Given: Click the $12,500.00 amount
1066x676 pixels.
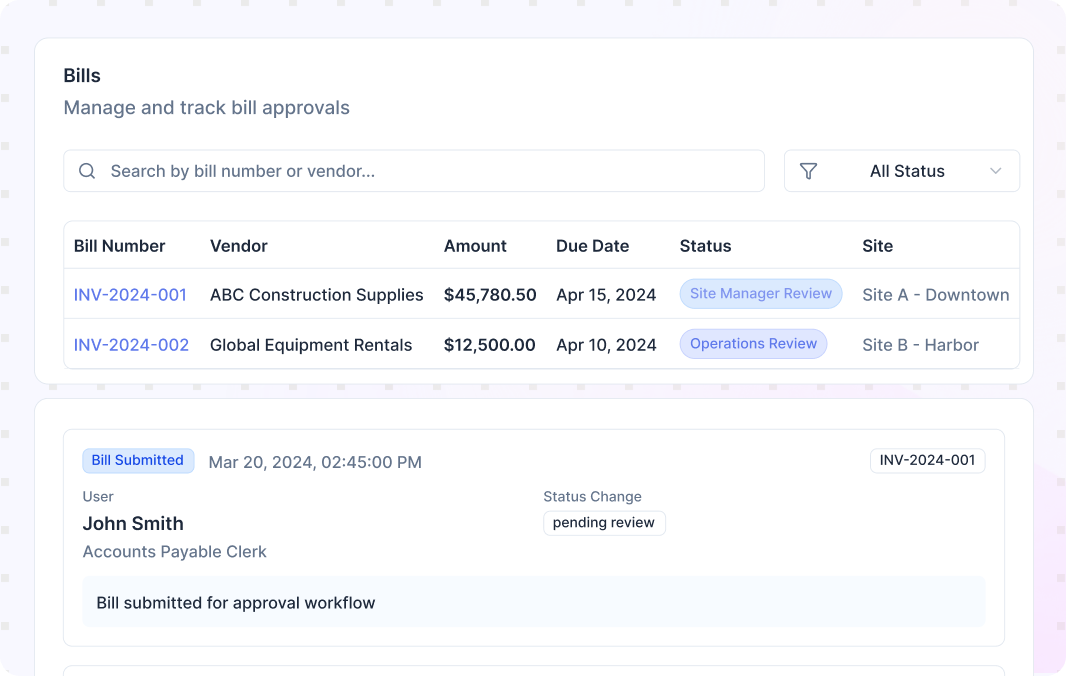Looking at the screenshot, I should (489, 345).
